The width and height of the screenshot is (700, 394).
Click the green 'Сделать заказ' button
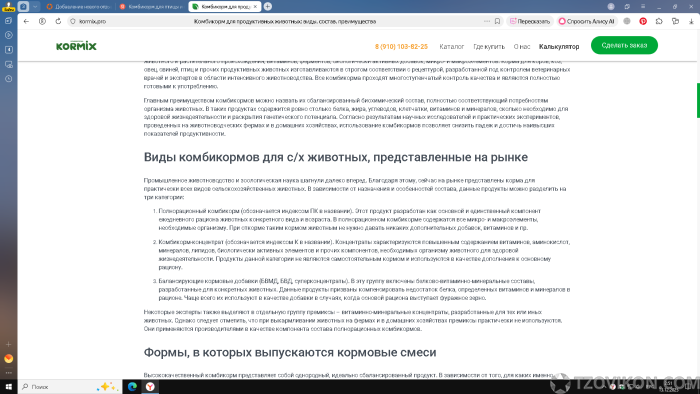point(624,45)
